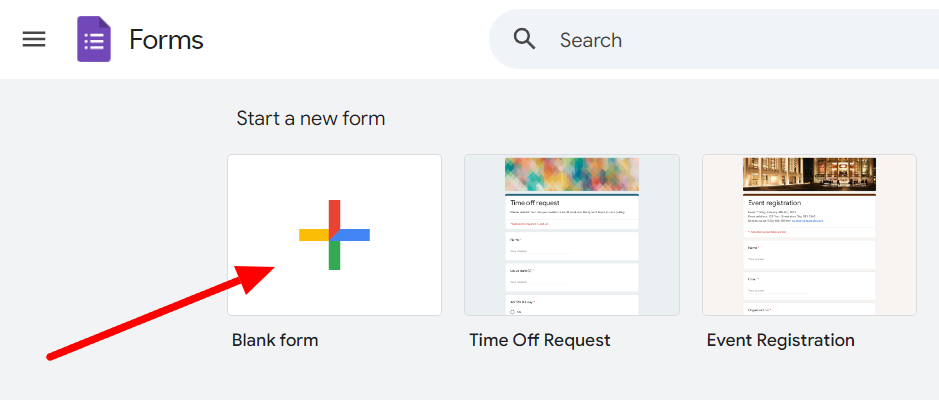Click the theater photo header of Event Registration

click(x=809, y=174)
